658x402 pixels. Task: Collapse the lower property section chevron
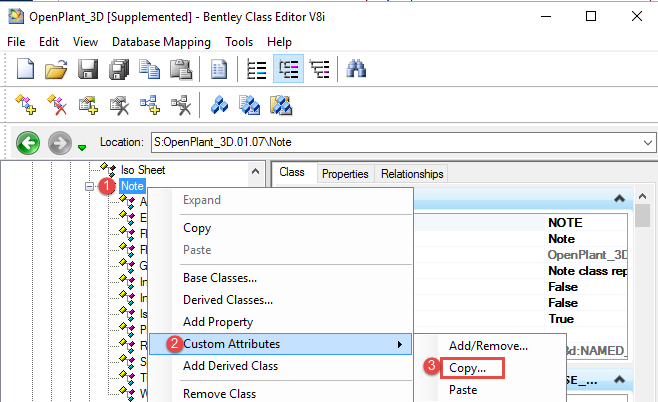(x=619, y=380)
